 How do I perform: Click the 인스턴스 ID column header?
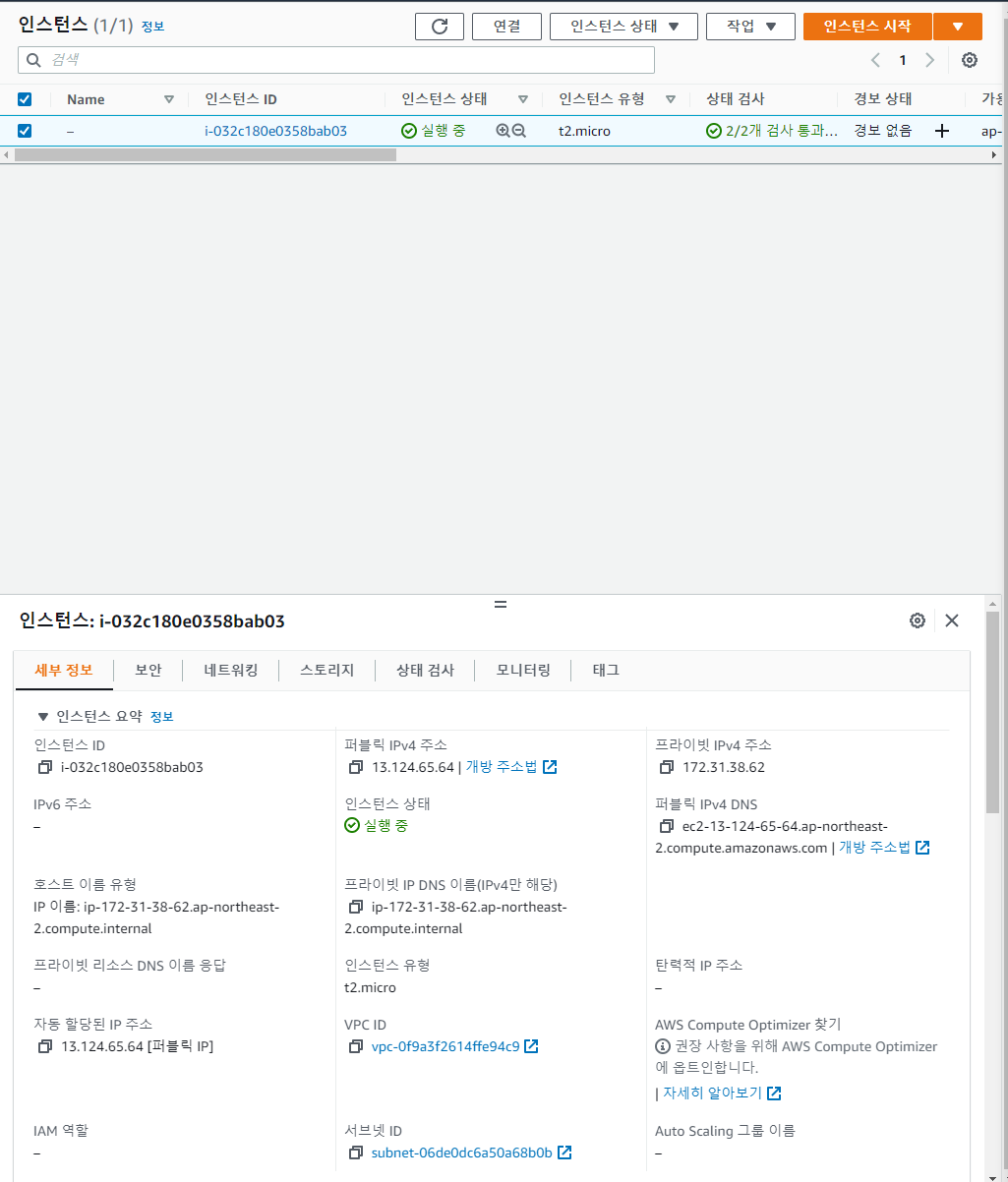(x=241, y=99)
